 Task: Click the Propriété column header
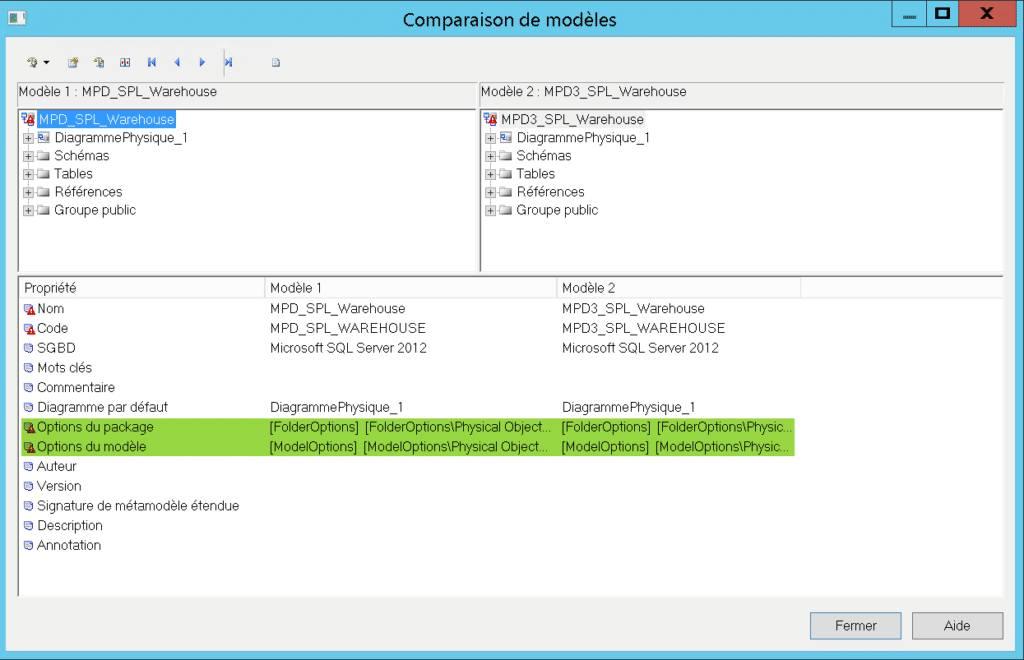click(x=142, y=288)
